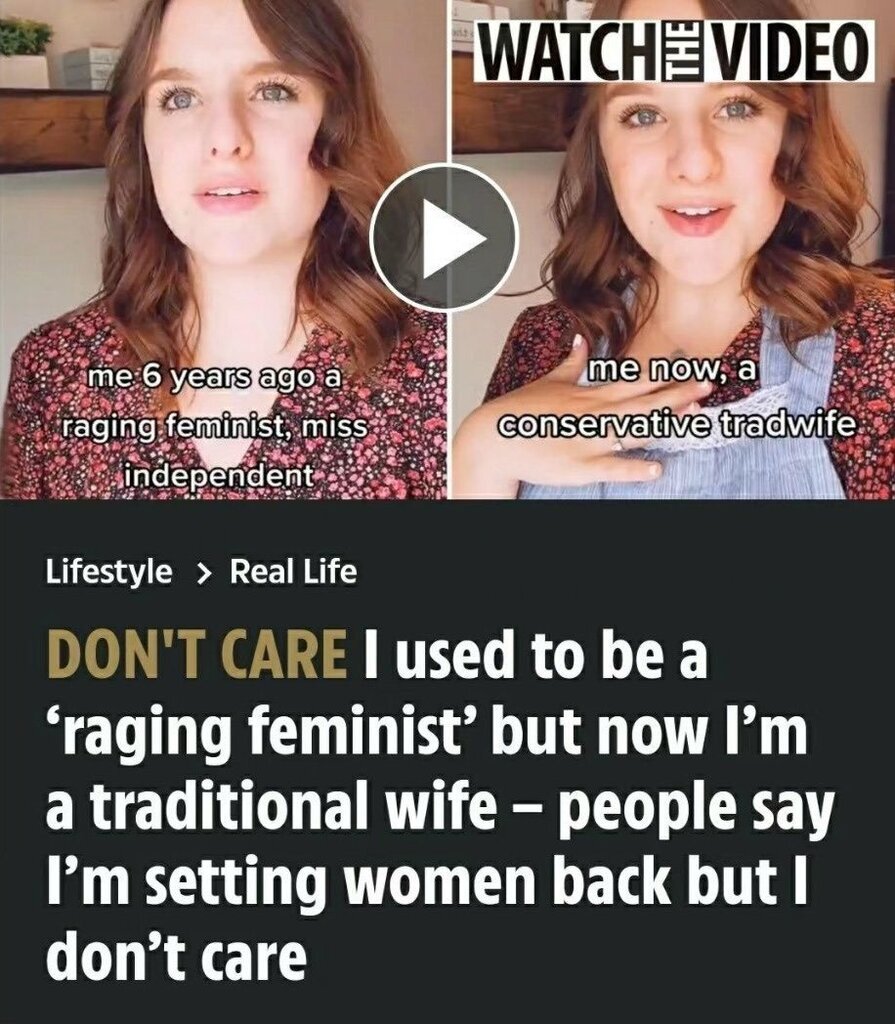
Task: Click the final 'don't care' headline line
Action: coord(176,956)
